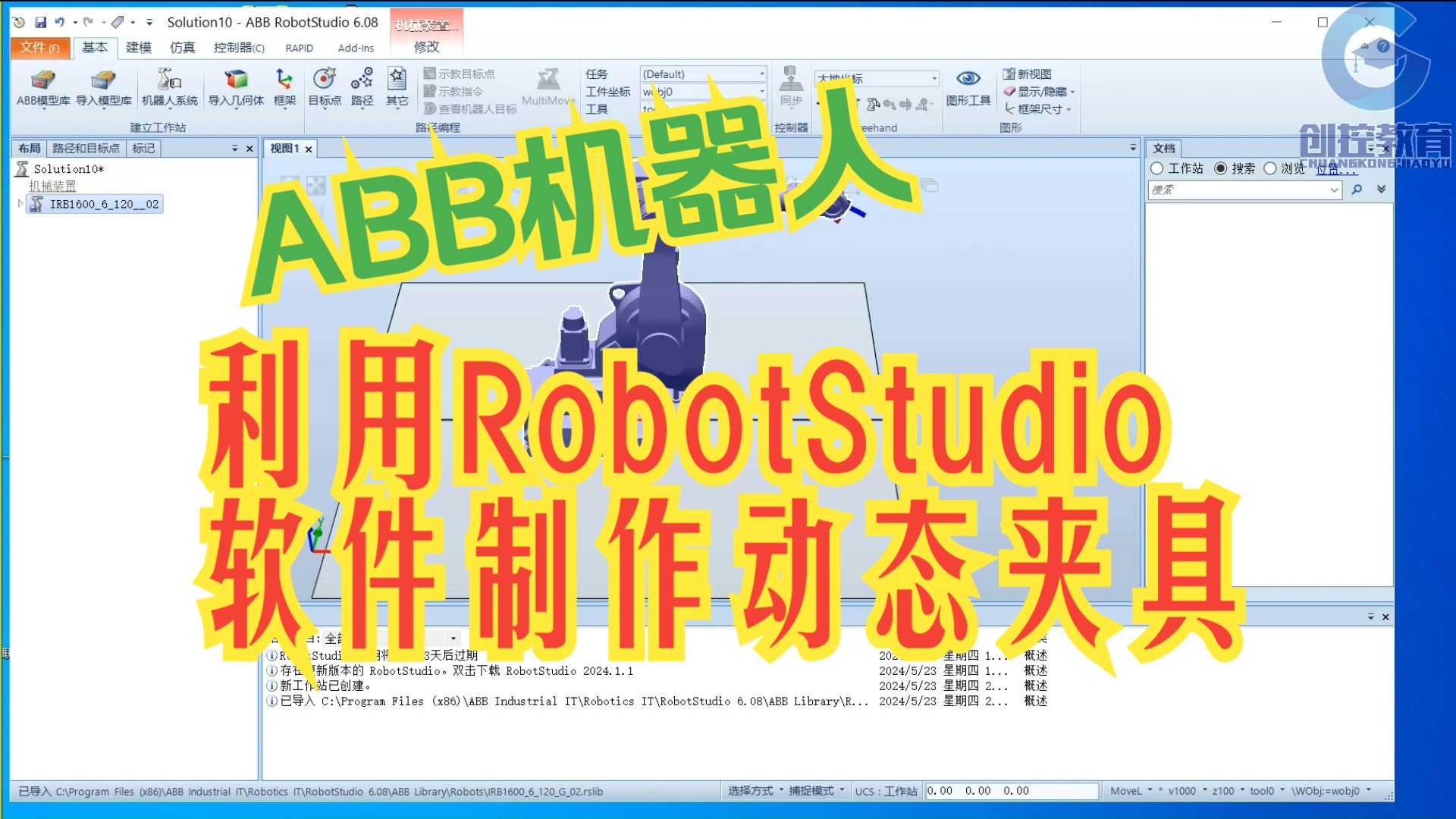Viewport: 1456px width, 819px height.
Task: Click the redo arrow icon
Action: pyautogui.click(x=88, y=22)
